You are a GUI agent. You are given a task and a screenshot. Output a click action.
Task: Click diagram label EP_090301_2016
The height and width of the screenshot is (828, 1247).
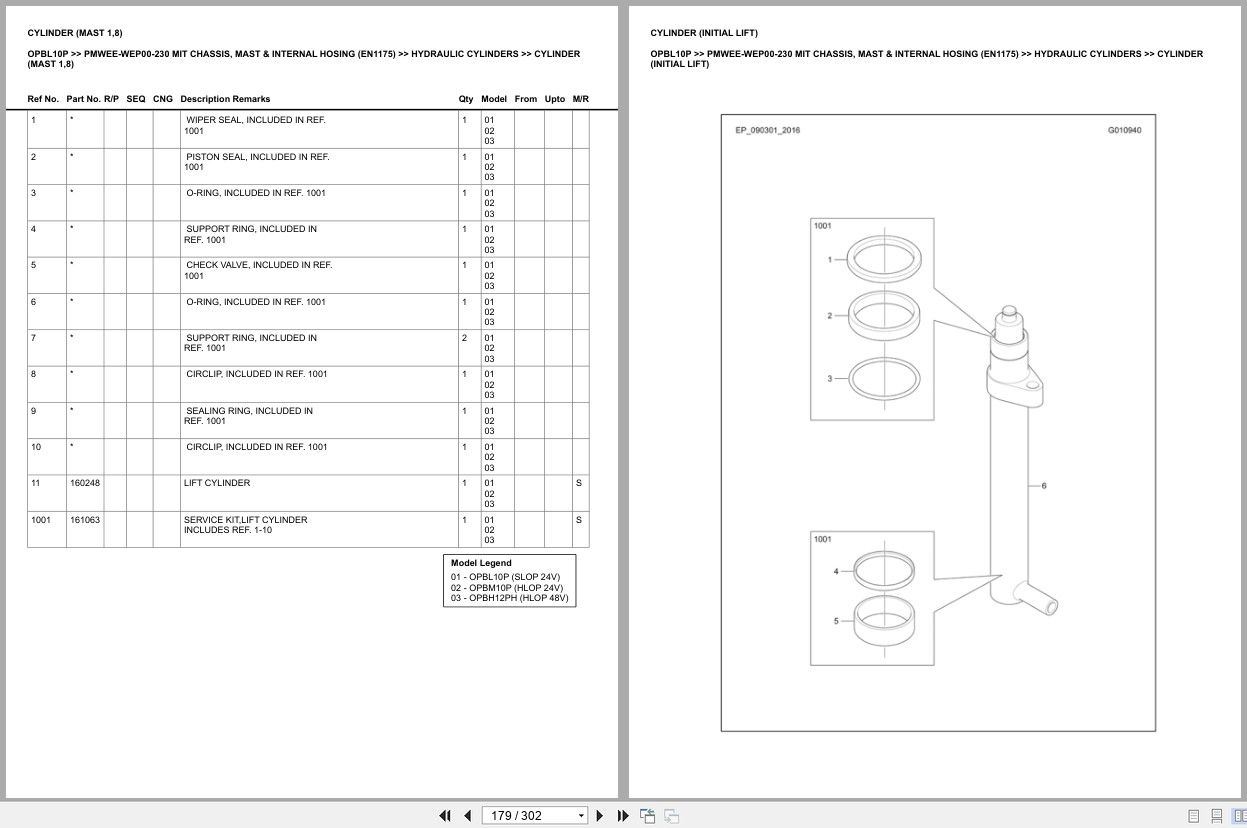(x=768, y=130)
